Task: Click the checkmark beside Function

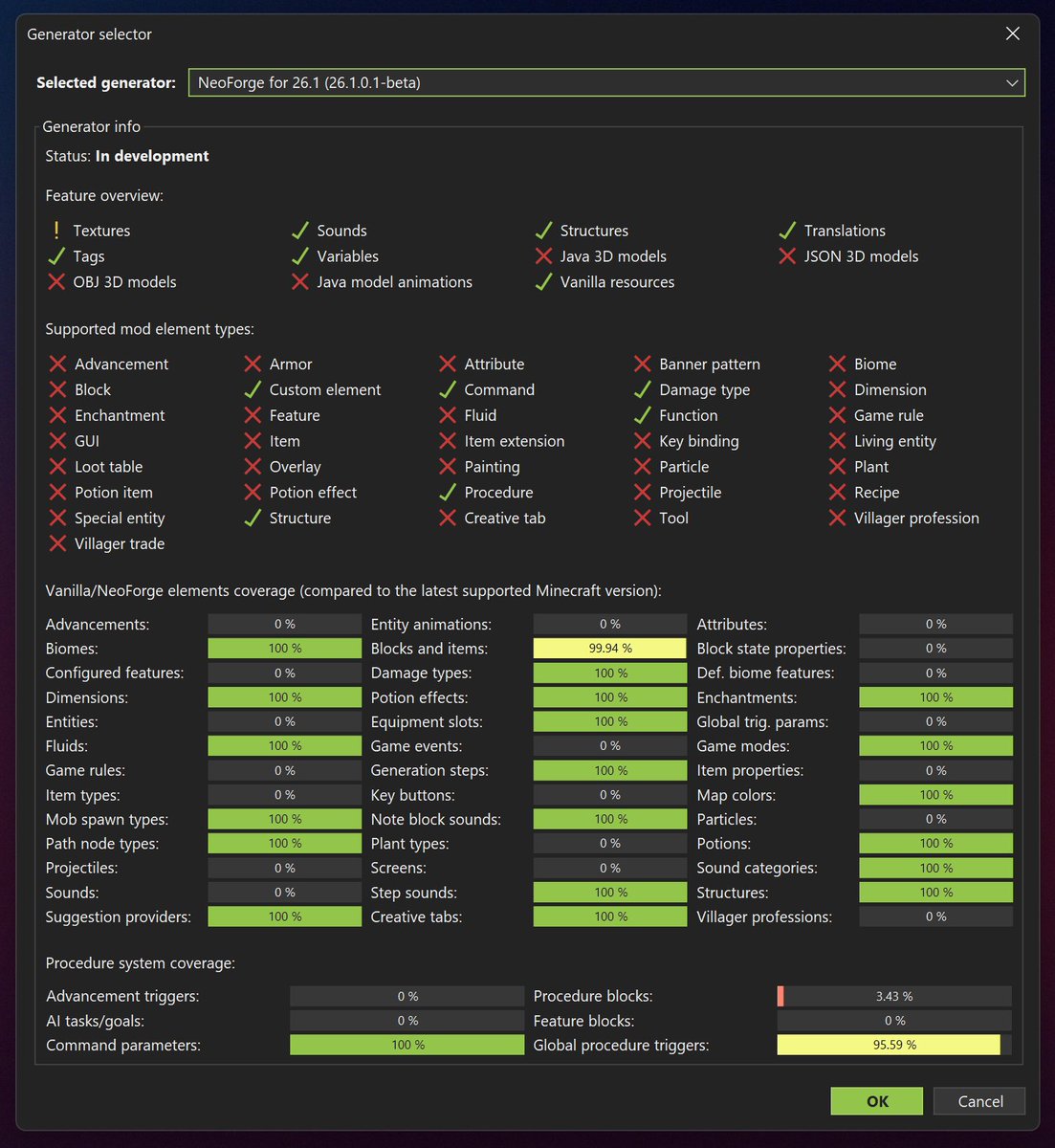Action: tap(643, 416)
